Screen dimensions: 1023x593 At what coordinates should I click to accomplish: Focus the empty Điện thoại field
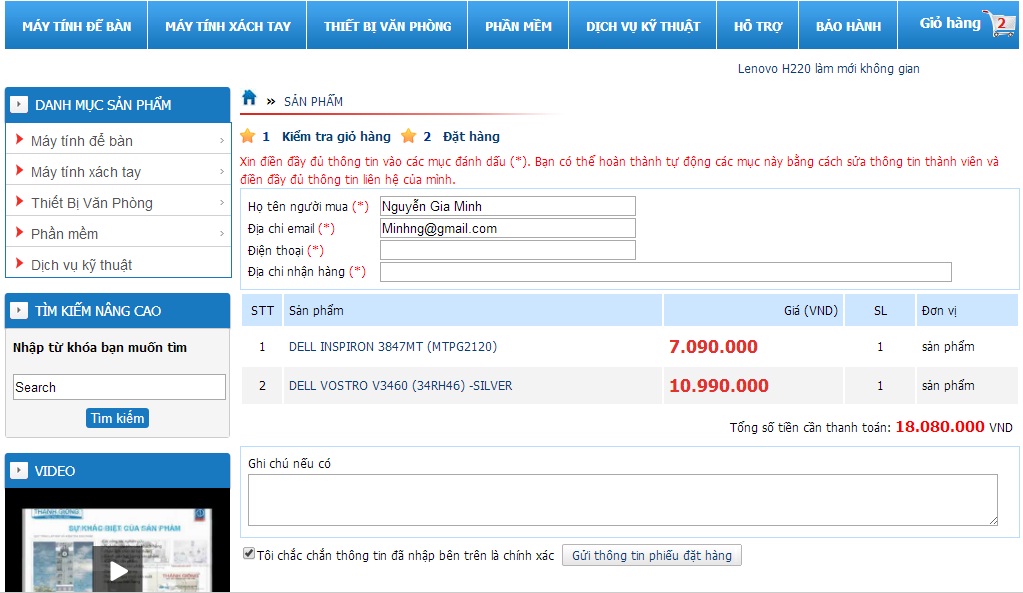click(x=508, y=250)
